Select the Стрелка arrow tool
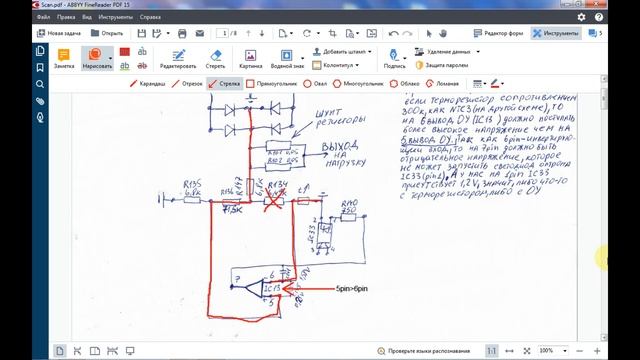 [x=224, y=84]
